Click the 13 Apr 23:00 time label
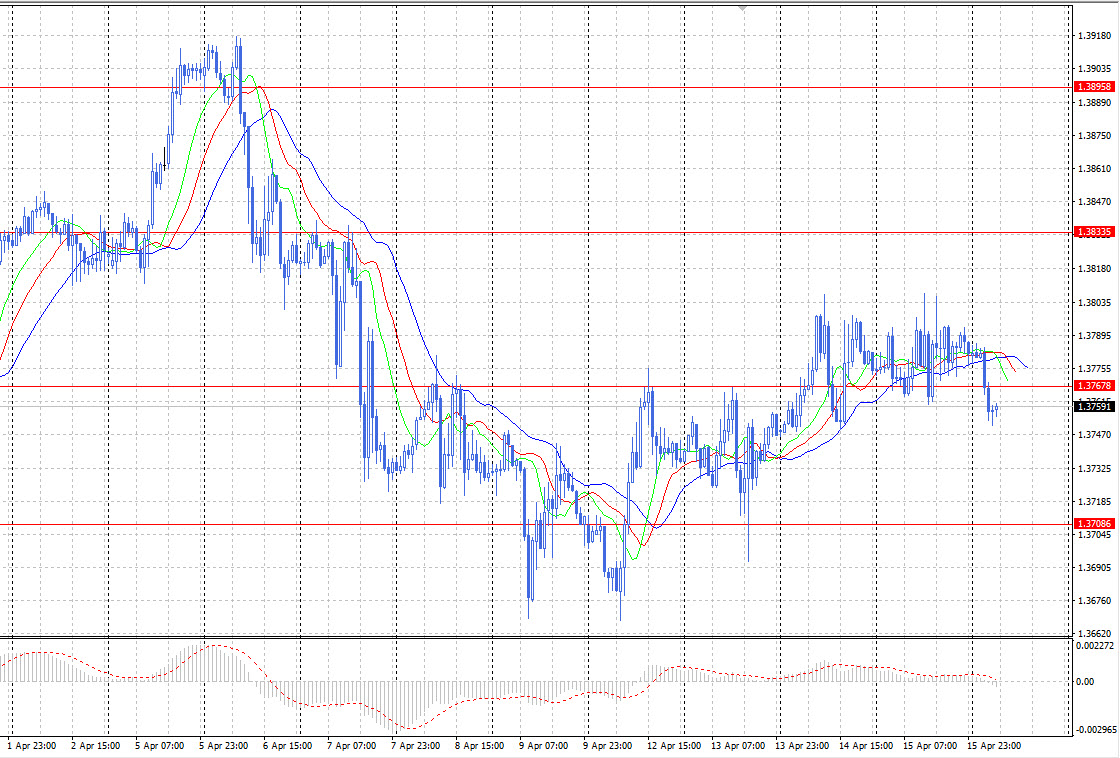The height and width of the screenshot is (758, 1120). (x=801, y=746)
